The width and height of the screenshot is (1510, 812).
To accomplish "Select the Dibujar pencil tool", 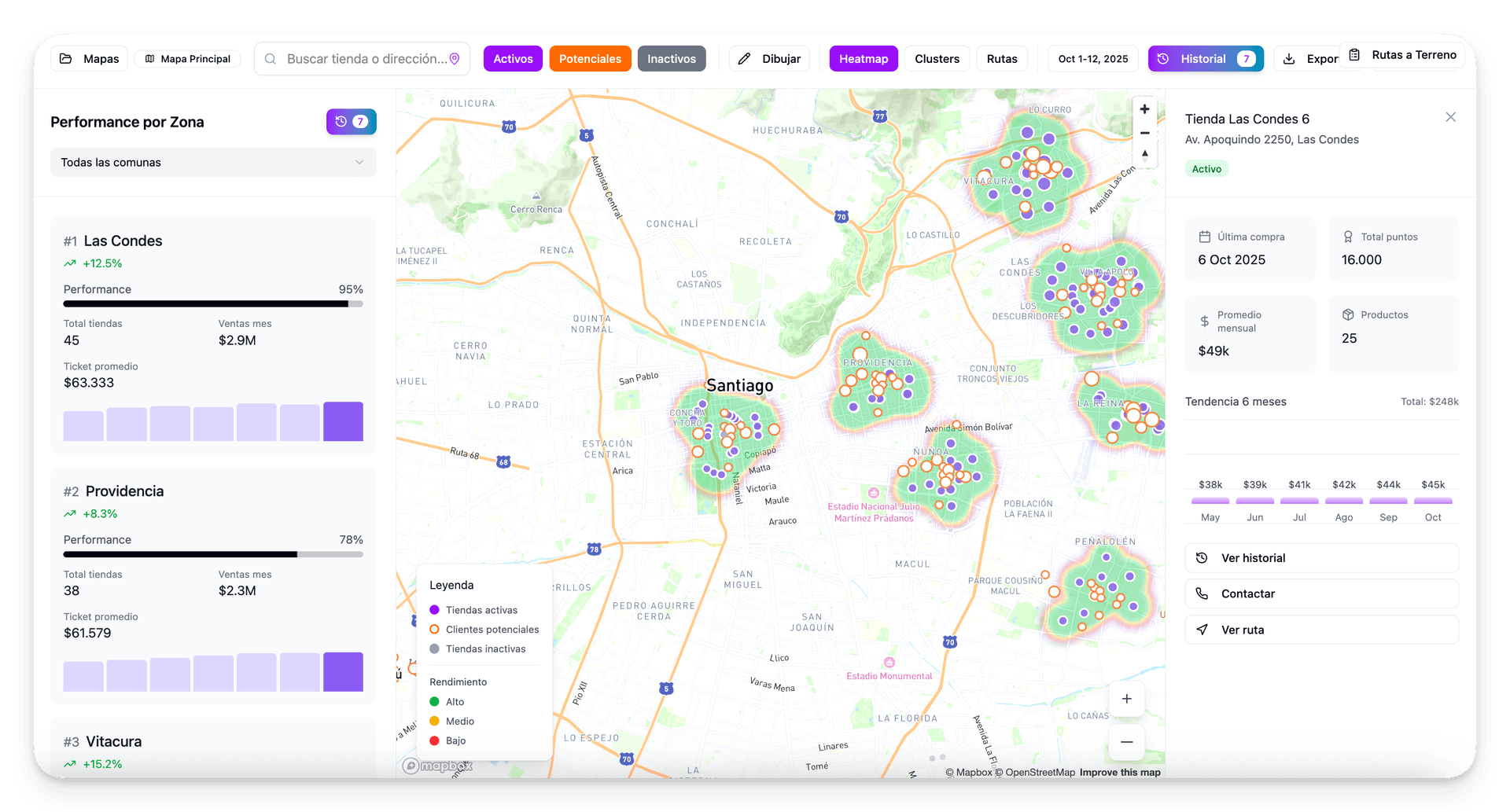I will point(746,58).
